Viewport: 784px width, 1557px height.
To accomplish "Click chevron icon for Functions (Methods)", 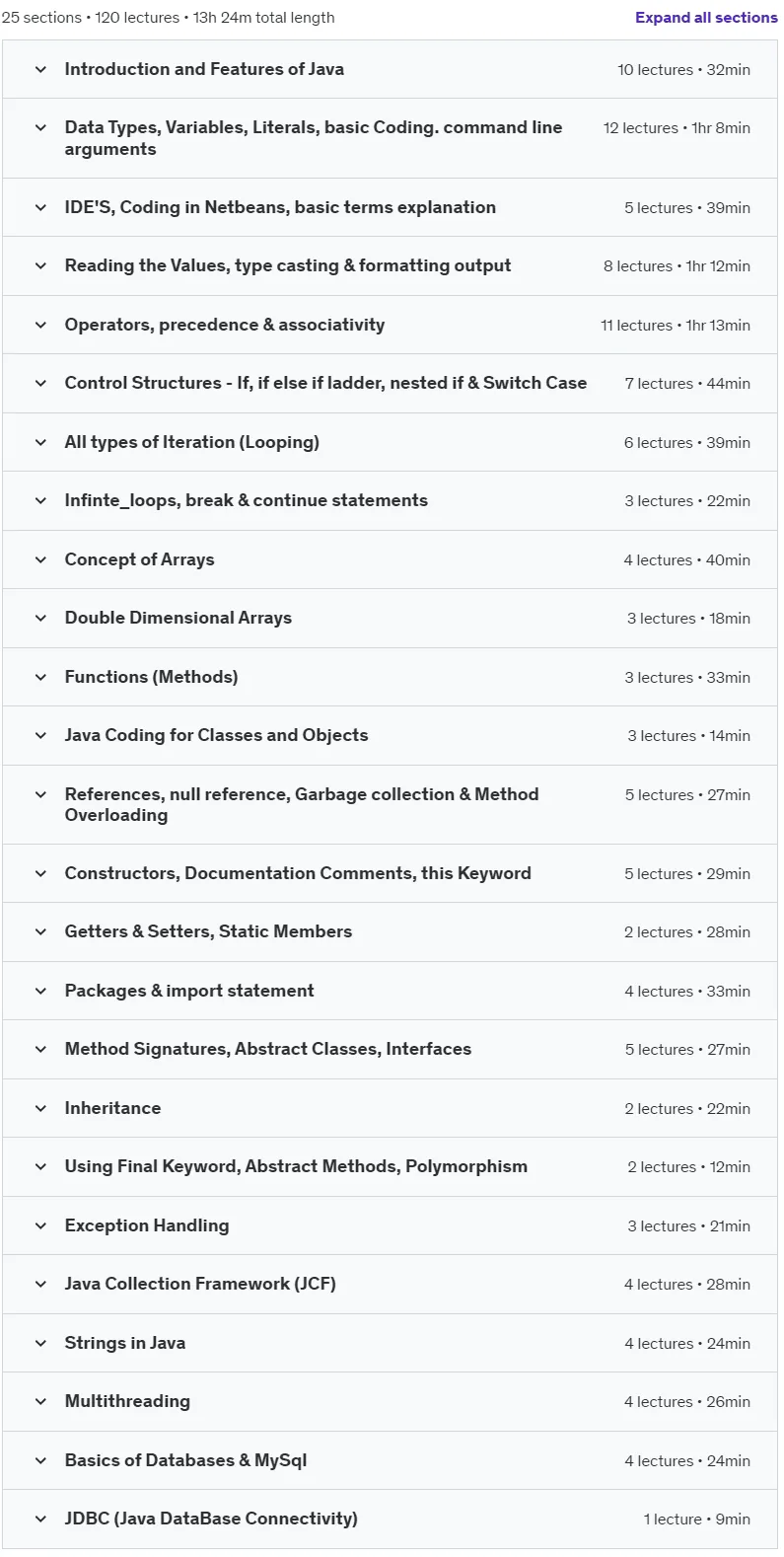I will tap(40, 677).
